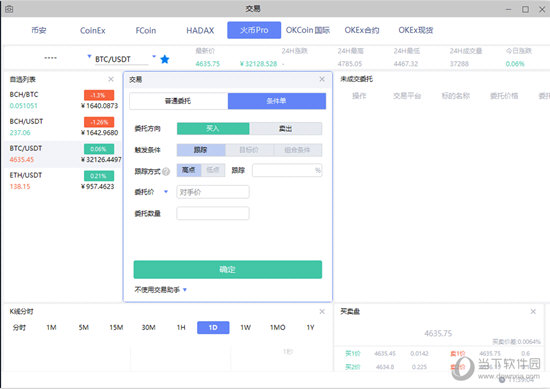
Task: Choose 买入 as order direction
Action: [213, 129]
